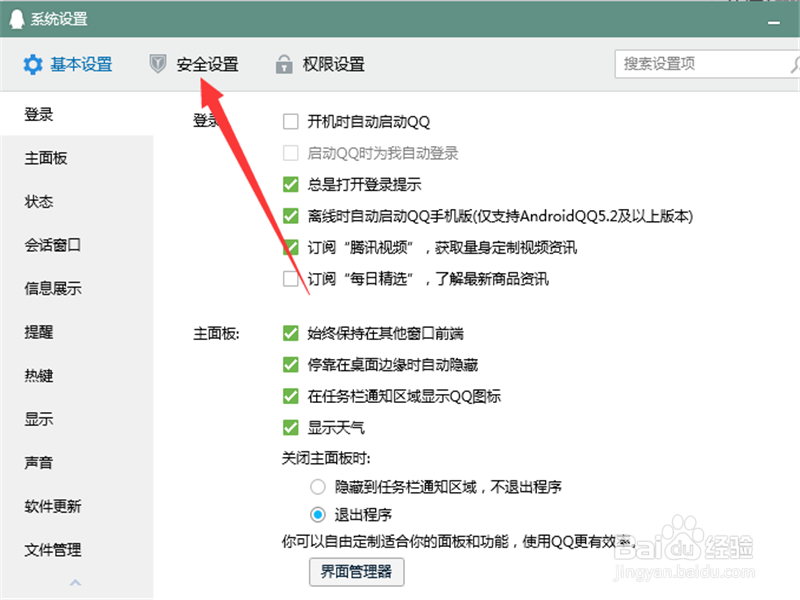
Task: Open the 热键 settings section
Action: pos(38,375)
